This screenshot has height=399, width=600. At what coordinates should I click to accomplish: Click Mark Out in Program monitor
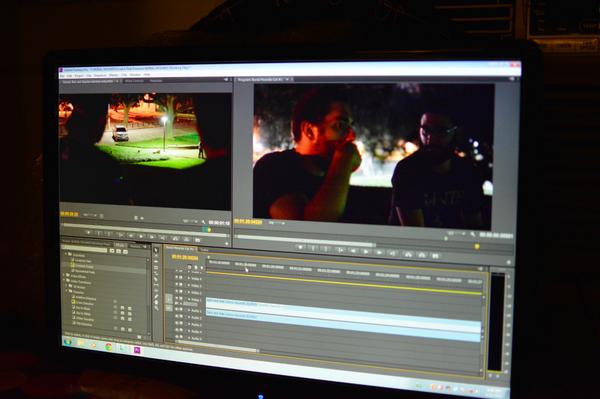[326, 249]
